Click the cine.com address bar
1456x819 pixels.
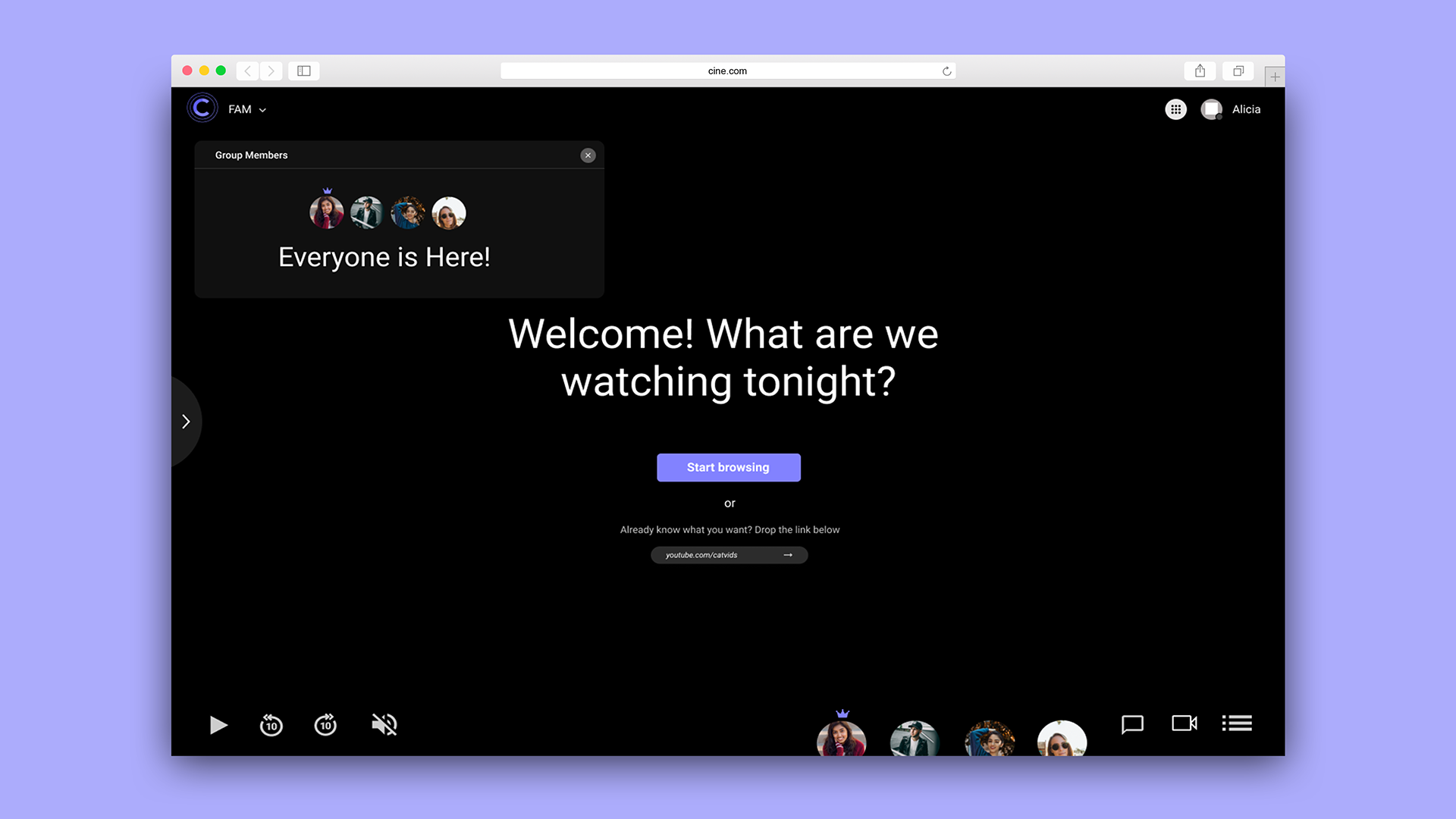727,71
